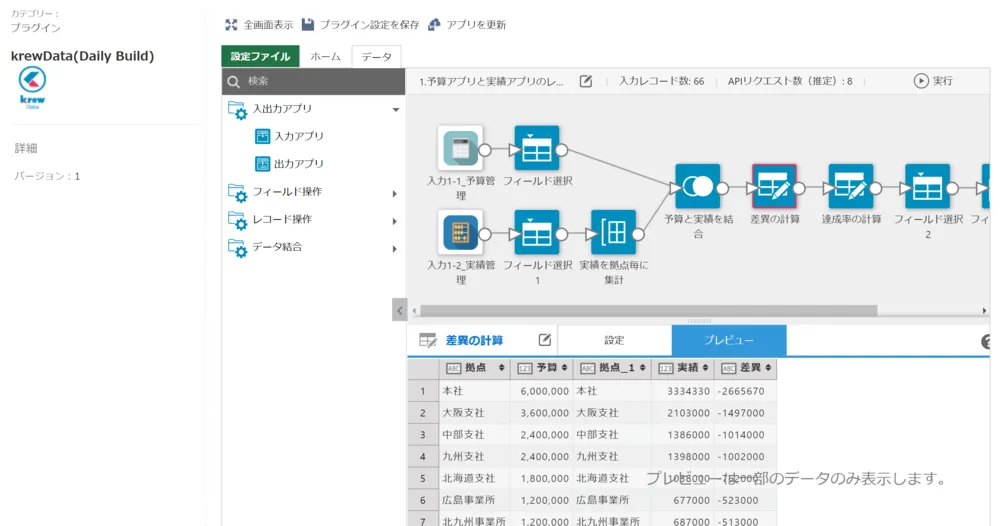The width and height of the screenshot is (1000, 526).
Task: Sort by the 予算 column header
Action: point(545,368)
